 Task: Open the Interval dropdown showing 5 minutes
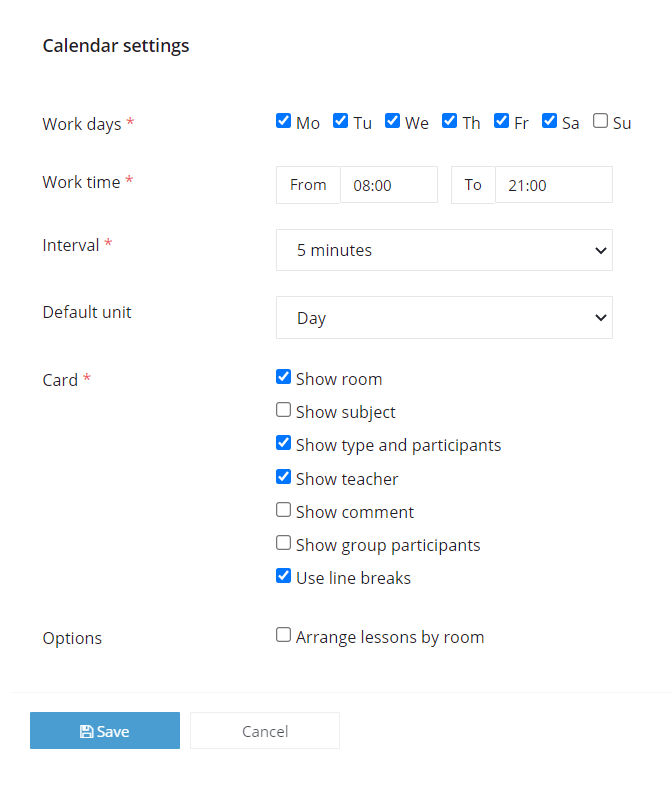point(444,250)
